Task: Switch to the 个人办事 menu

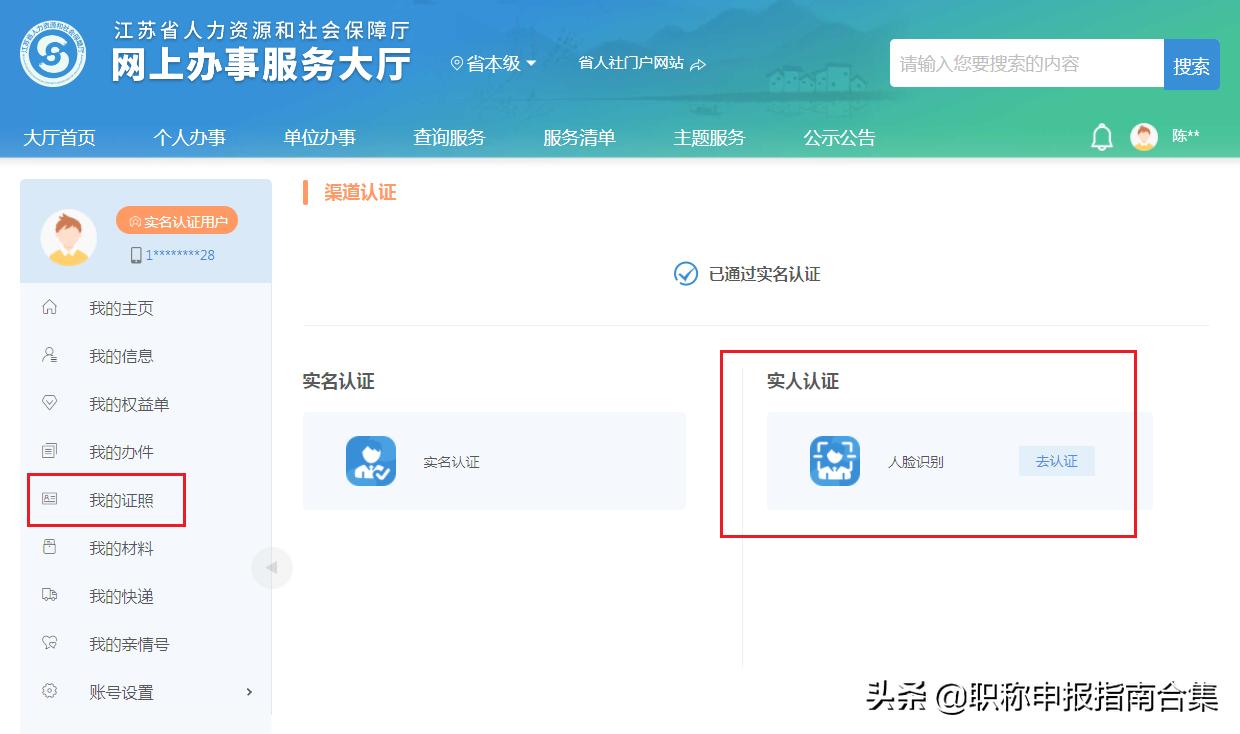Action: tap(190, 138)
